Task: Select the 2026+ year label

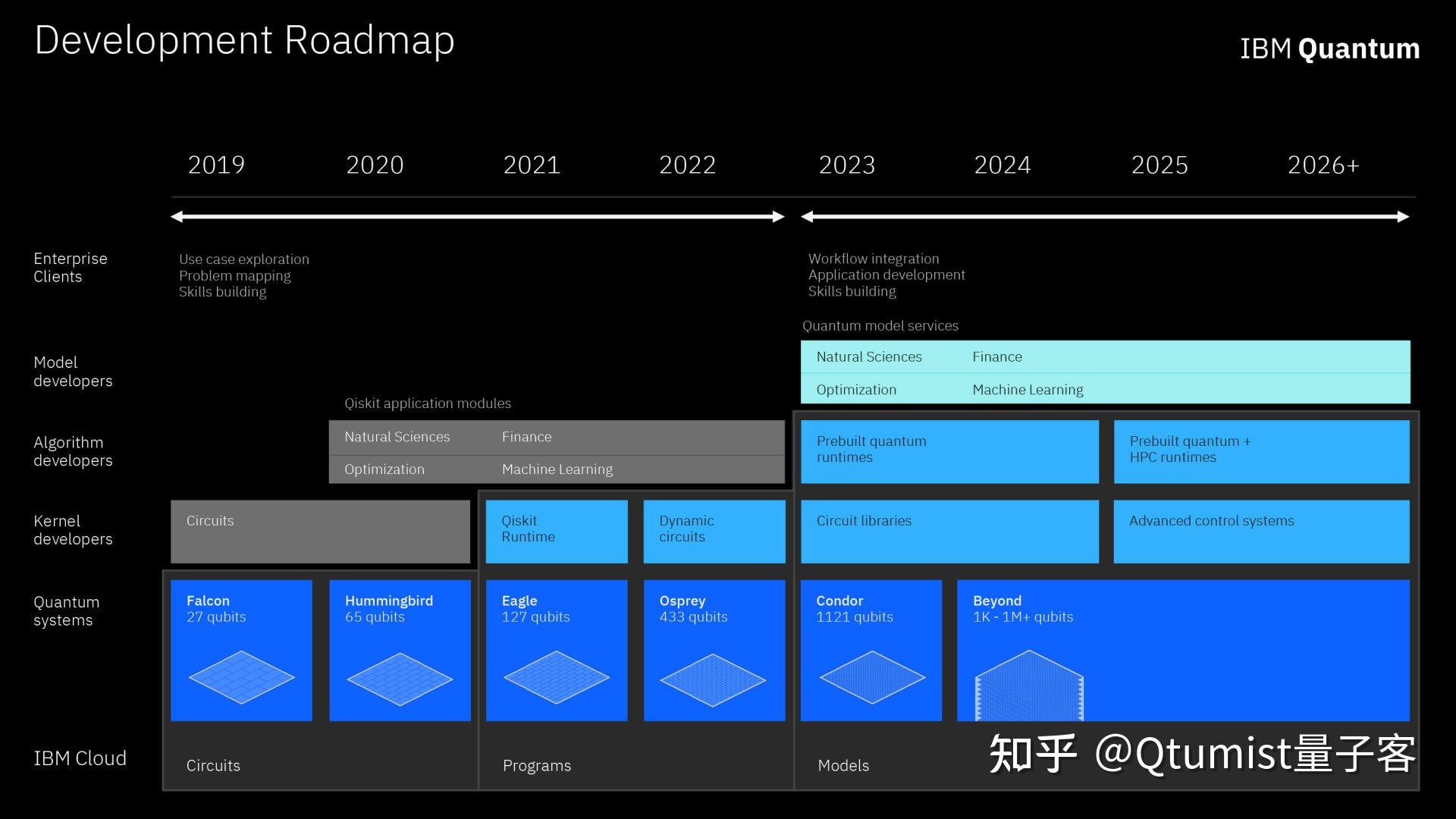Action: point(1323,165)
